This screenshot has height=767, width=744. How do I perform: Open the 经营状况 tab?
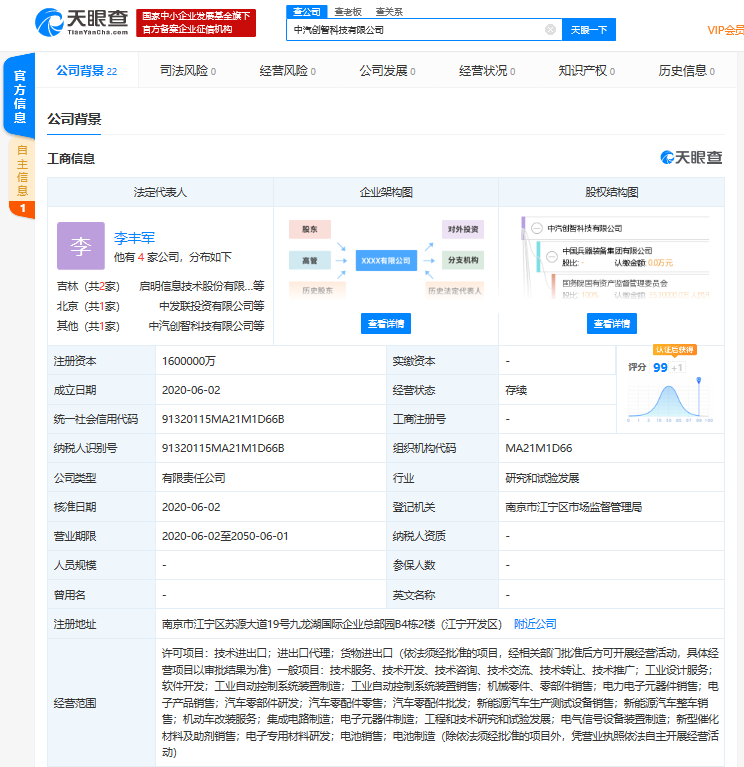click(487, 71)
